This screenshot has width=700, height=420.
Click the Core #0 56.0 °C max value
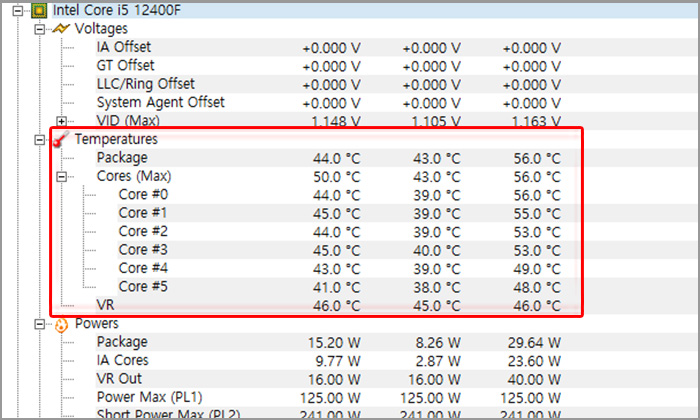coord(537,195)
